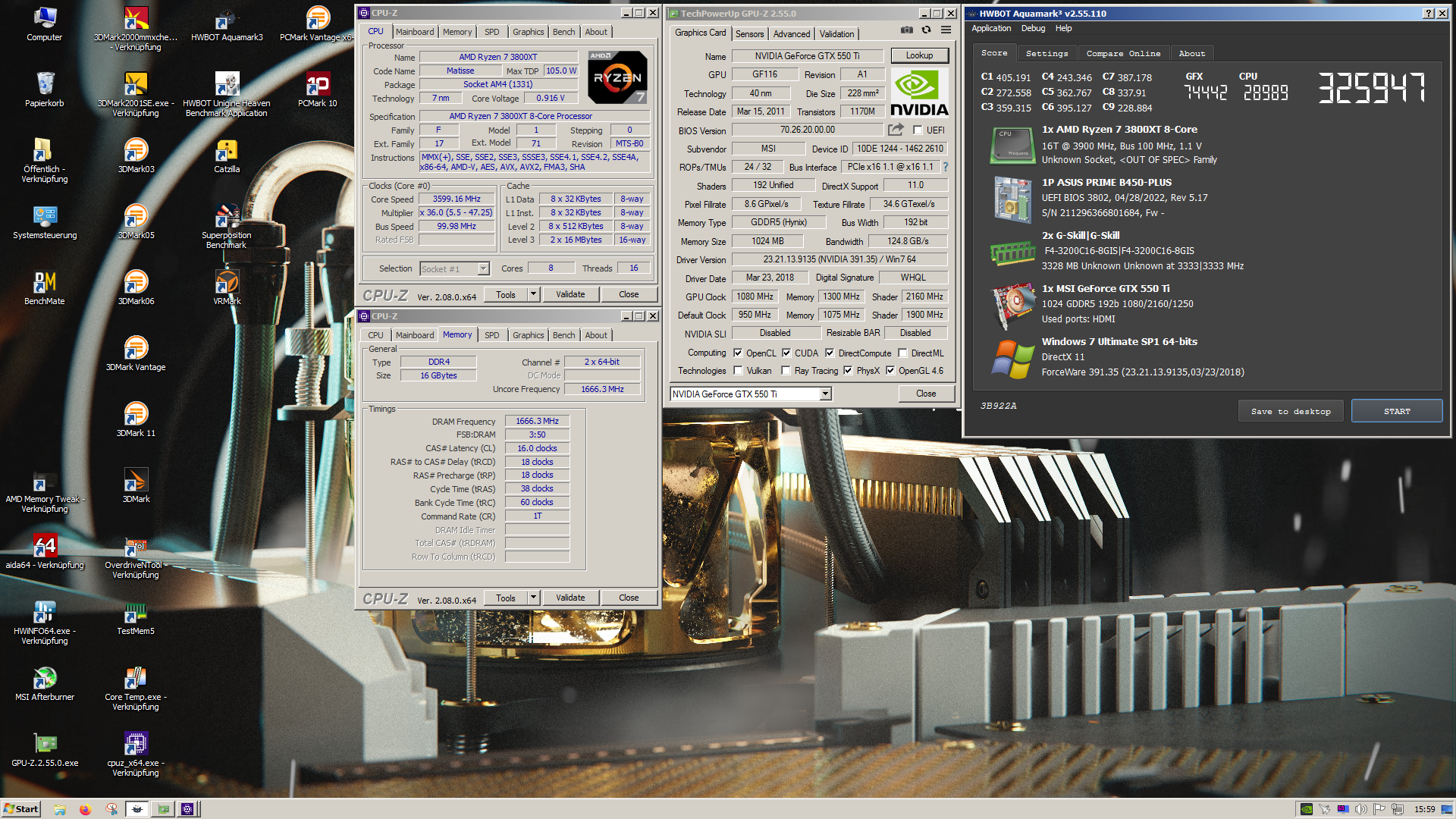Click GPU-Z BIOS share/export icon
This screenshot has height=819, width=1456.
[896, 130]
